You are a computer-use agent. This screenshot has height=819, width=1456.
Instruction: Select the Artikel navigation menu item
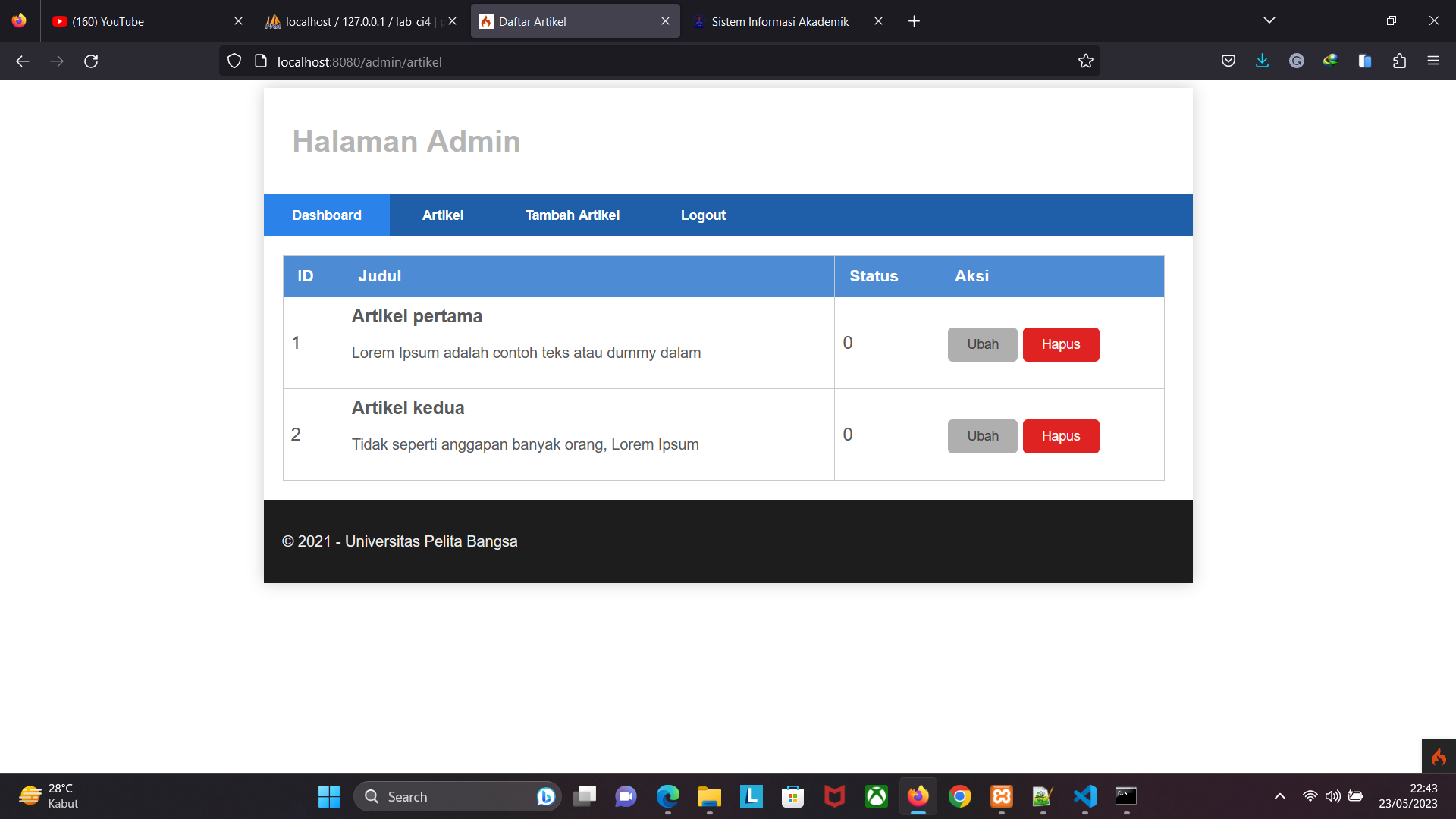[x=443, y=215]
